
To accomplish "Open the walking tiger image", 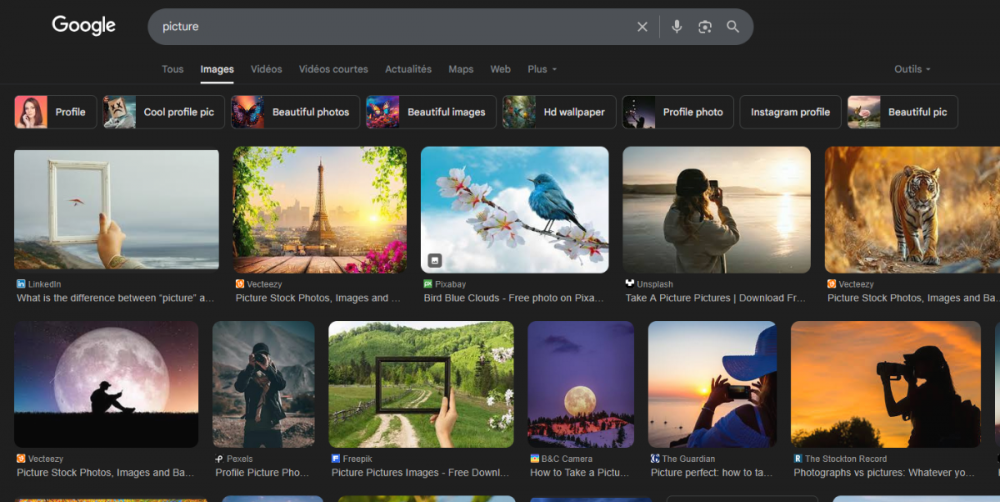I will tap(911, 210).
